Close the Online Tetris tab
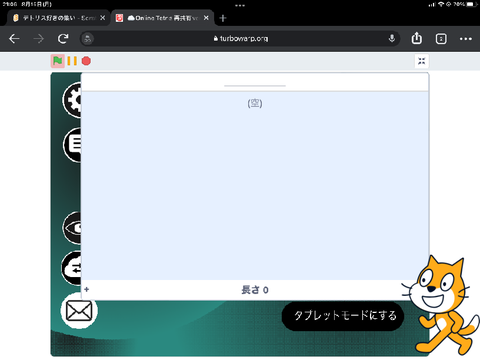480x360 pixels. click(206, 18)
